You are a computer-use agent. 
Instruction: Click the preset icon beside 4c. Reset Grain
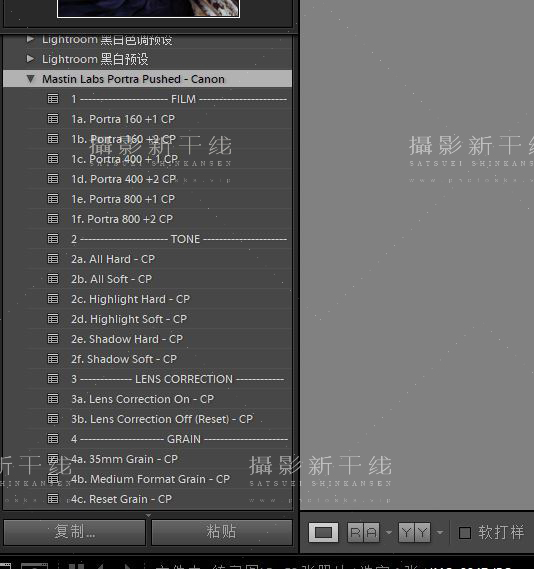(x=53, y=499)
